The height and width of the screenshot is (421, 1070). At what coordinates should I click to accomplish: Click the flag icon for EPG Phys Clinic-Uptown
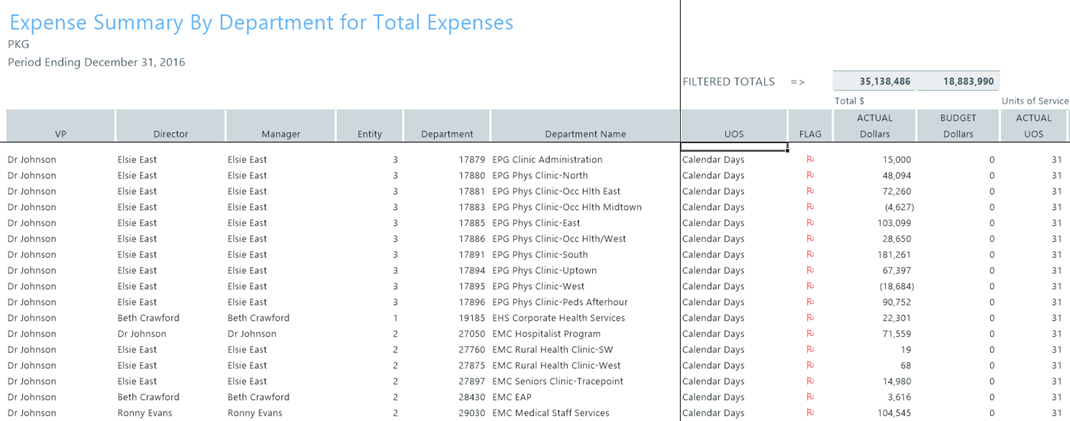(809, 270)
